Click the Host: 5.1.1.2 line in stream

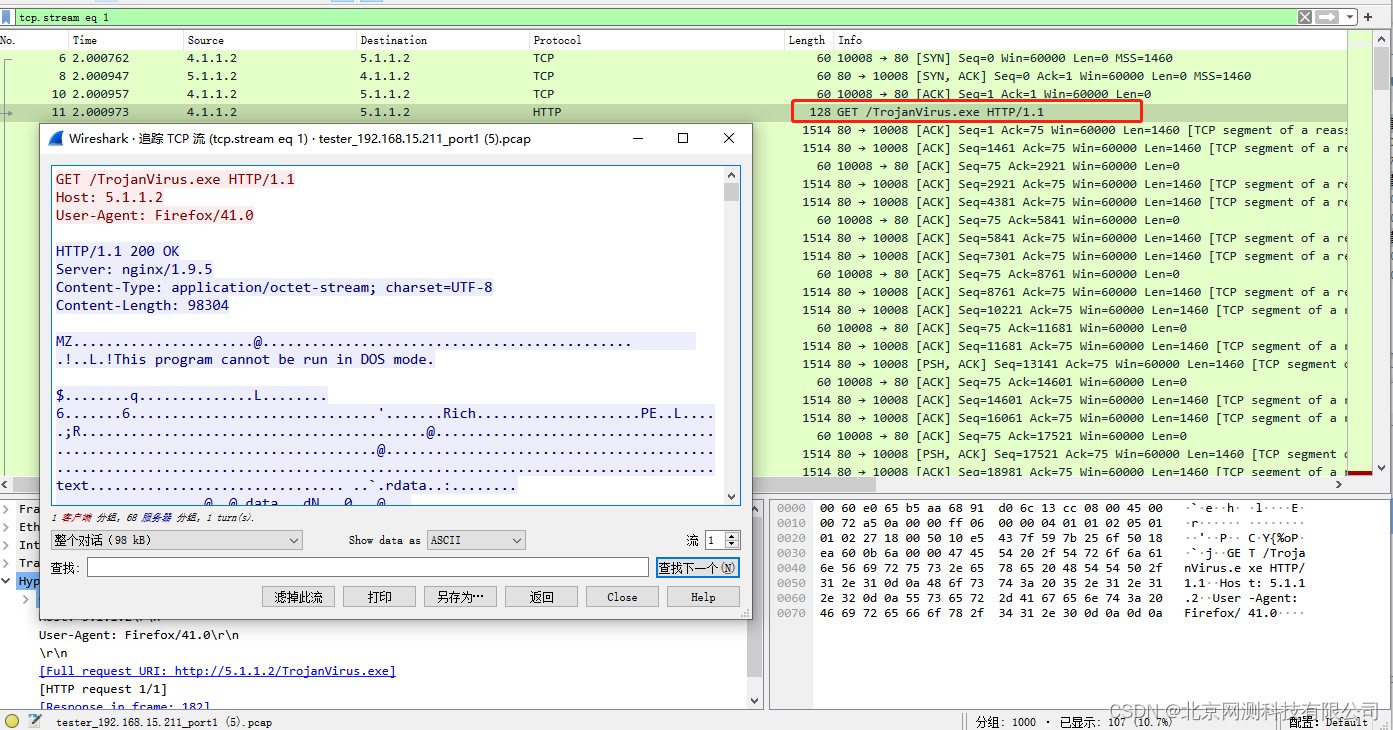click(109, 197)
